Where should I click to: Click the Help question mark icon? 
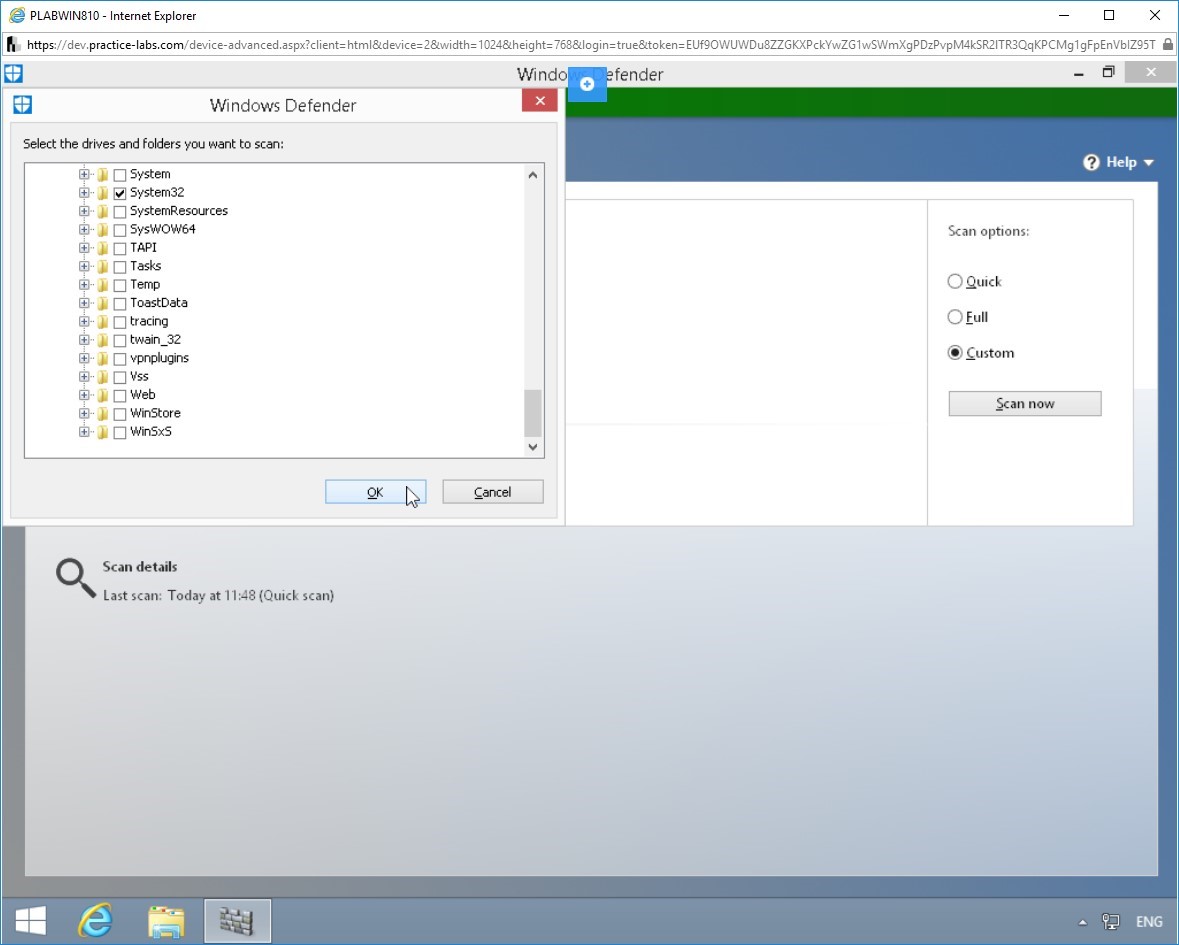1091,162
